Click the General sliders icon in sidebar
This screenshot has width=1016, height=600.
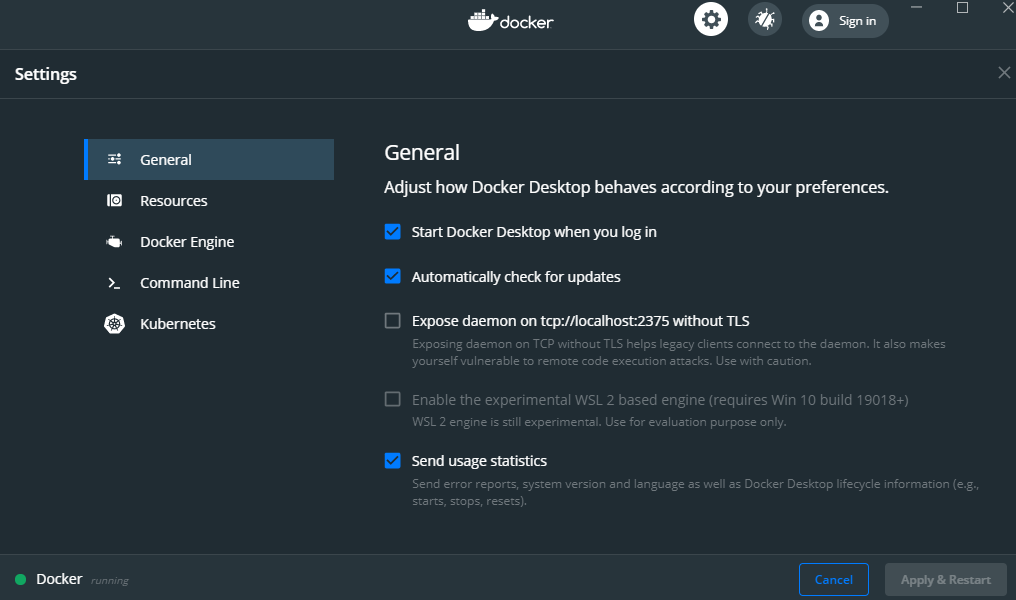pos(115,159)
